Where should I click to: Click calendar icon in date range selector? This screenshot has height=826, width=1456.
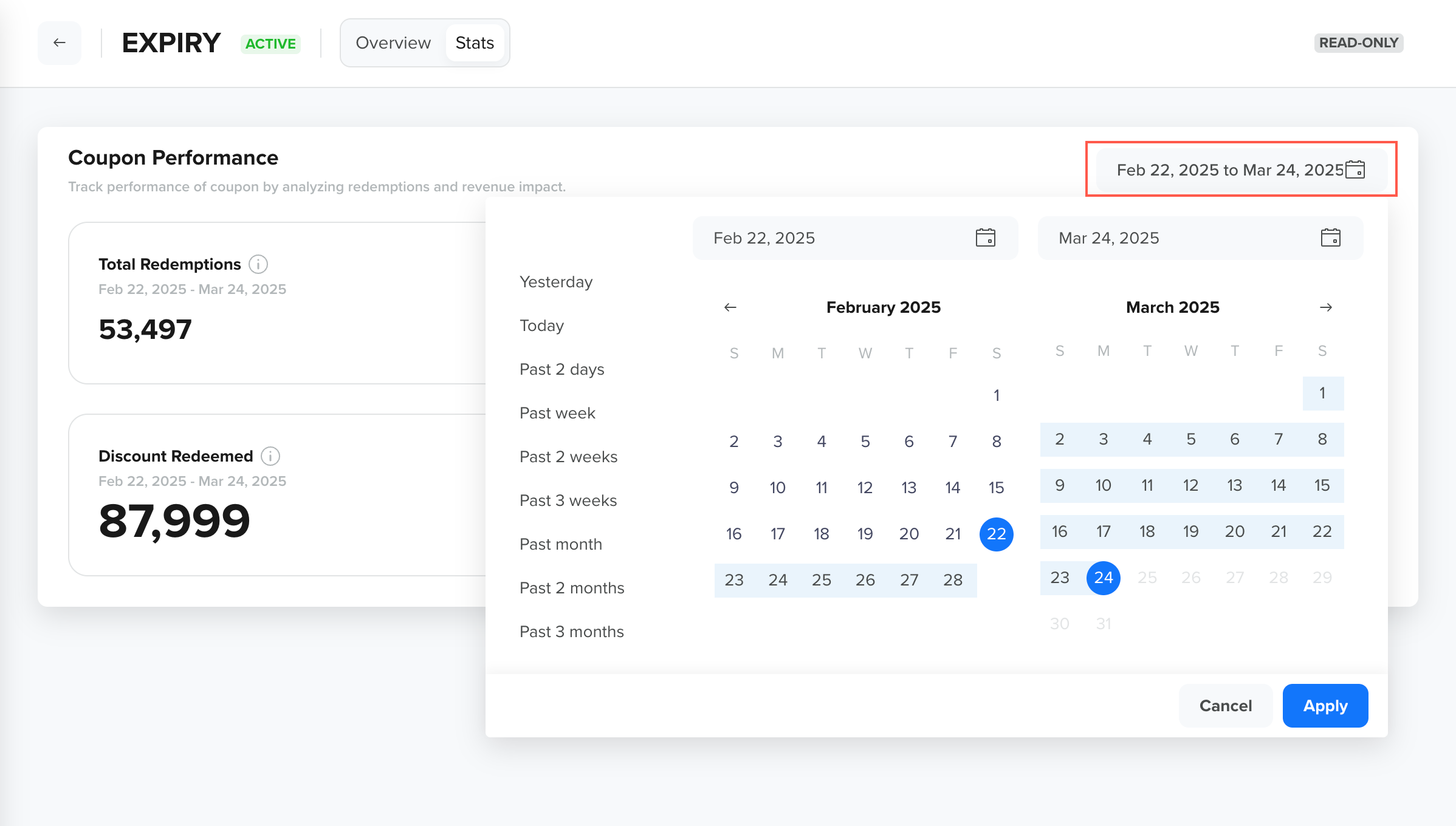pyautogui.click(x=1355, y=170)
